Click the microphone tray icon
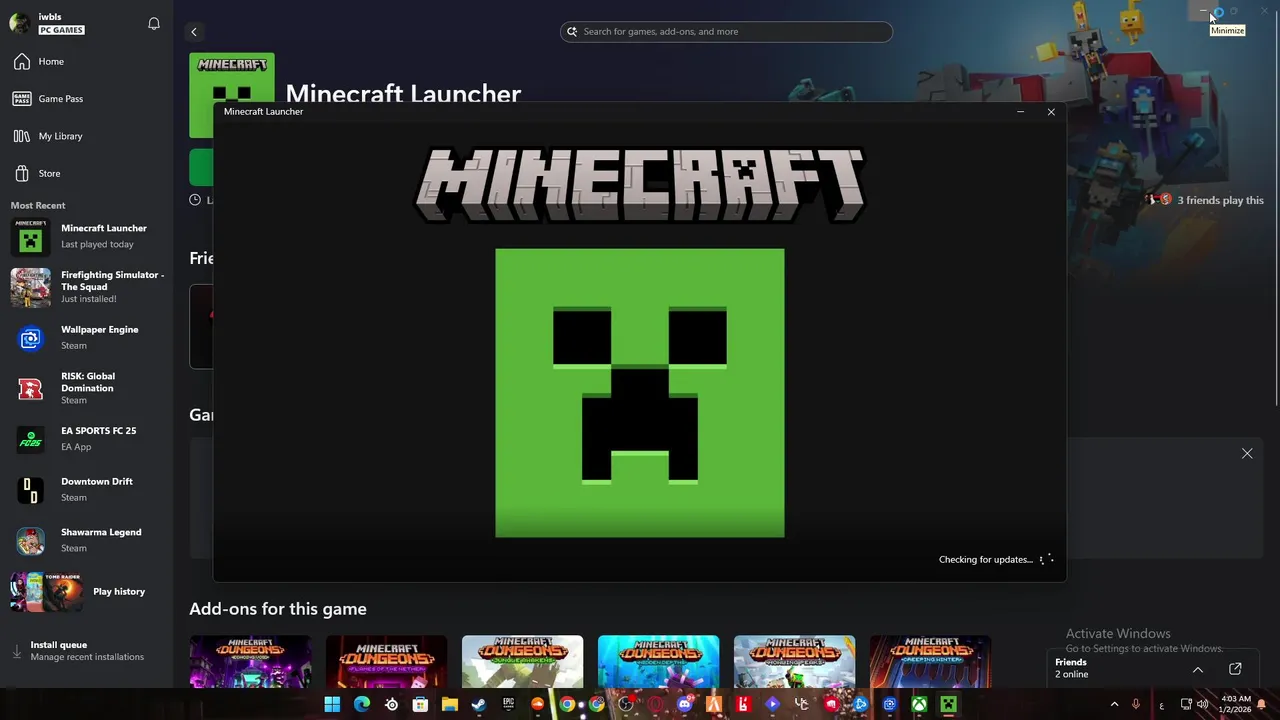This screenshot has width=1280, height=720. [x=1135, y=704]
